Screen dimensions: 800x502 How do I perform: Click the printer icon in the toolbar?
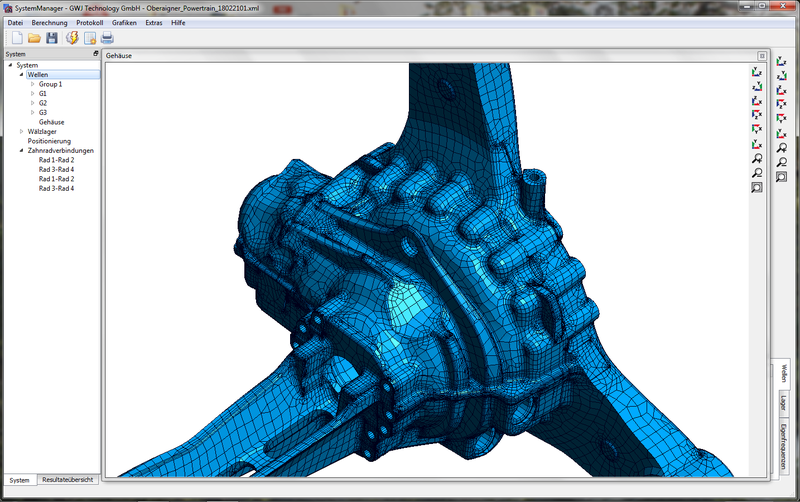pyautogui.click(x=107, y=38)
